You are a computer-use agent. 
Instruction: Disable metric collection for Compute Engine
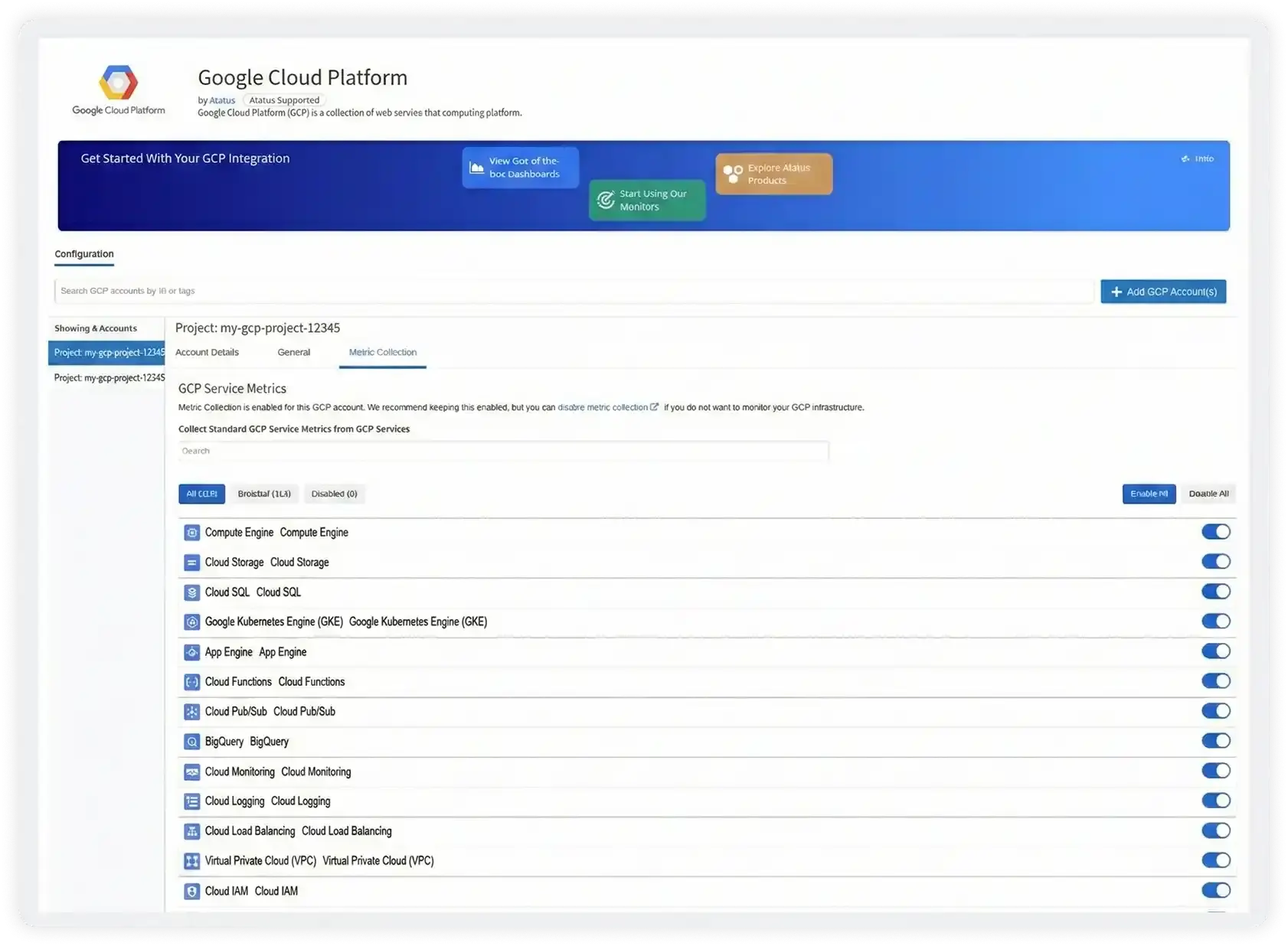click(x=1216, y=531)
